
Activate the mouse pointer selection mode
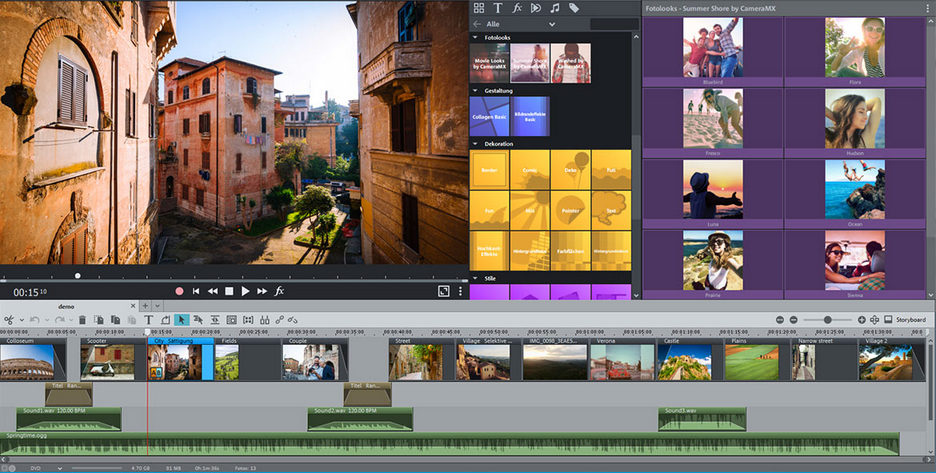[x=182, y=320]
